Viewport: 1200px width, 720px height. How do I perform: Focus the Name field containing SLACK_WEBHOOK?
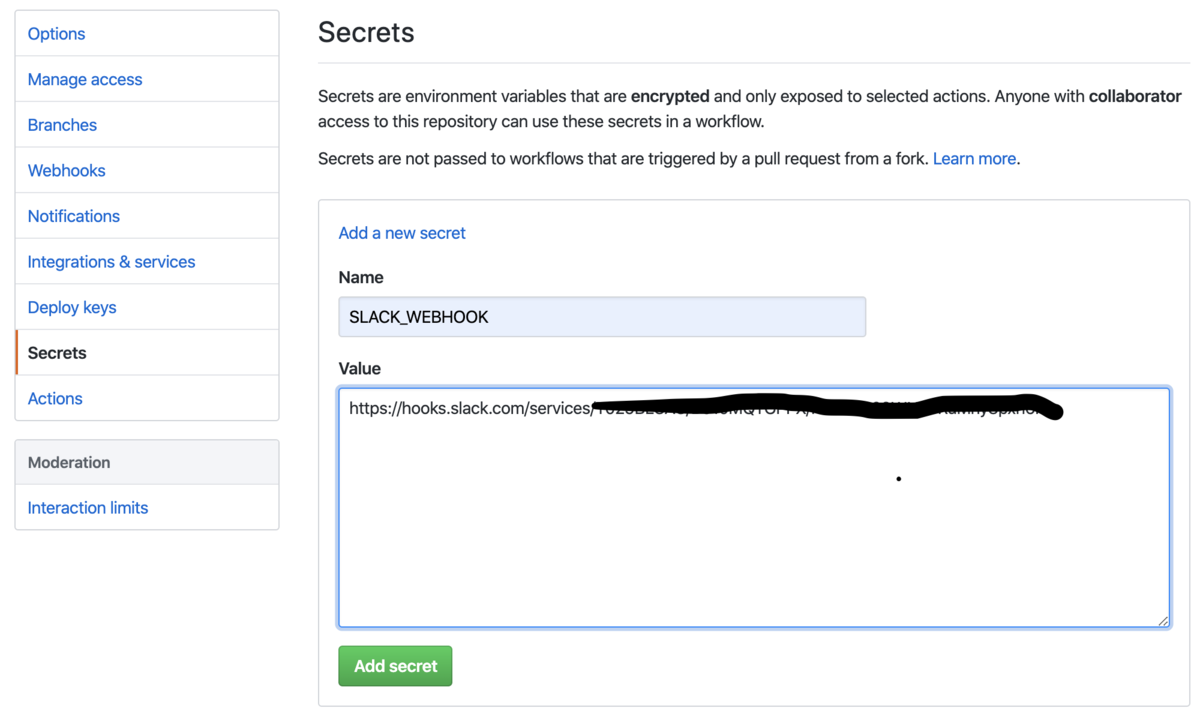coord(602,317)
